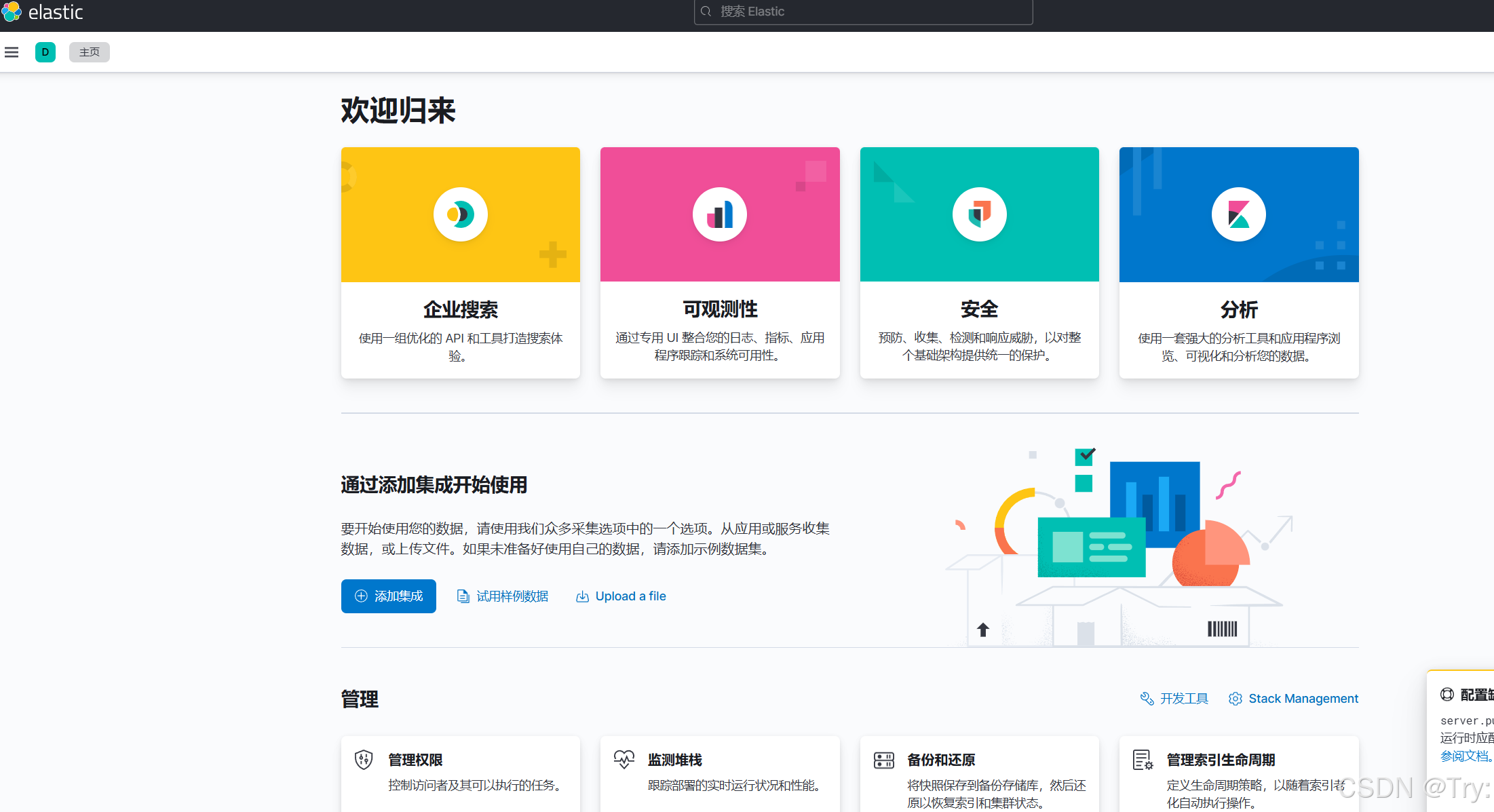
Task: Open 管理索引生命周期 card
Action: 1239,773
